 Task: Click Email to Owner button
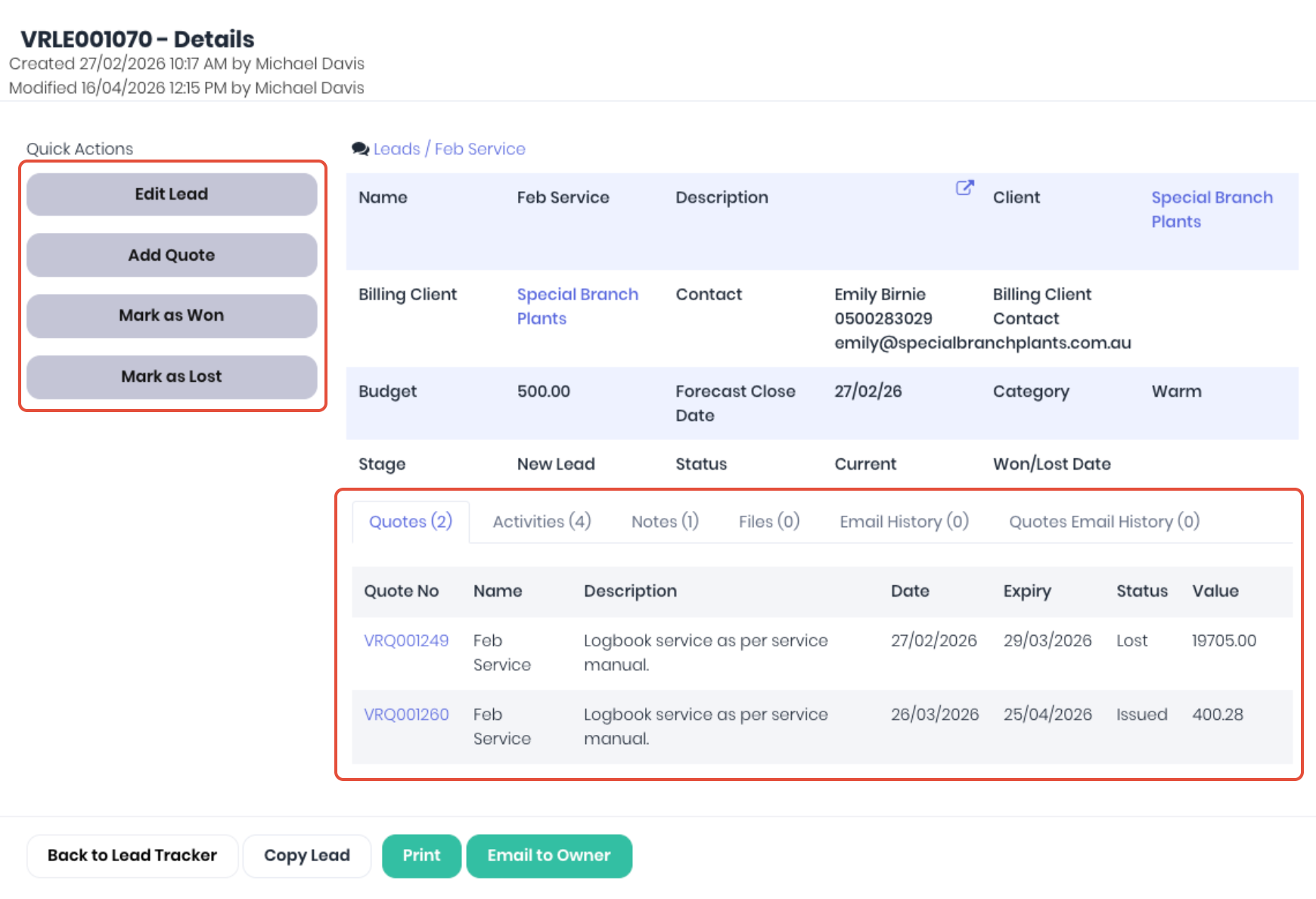point(549,855)
